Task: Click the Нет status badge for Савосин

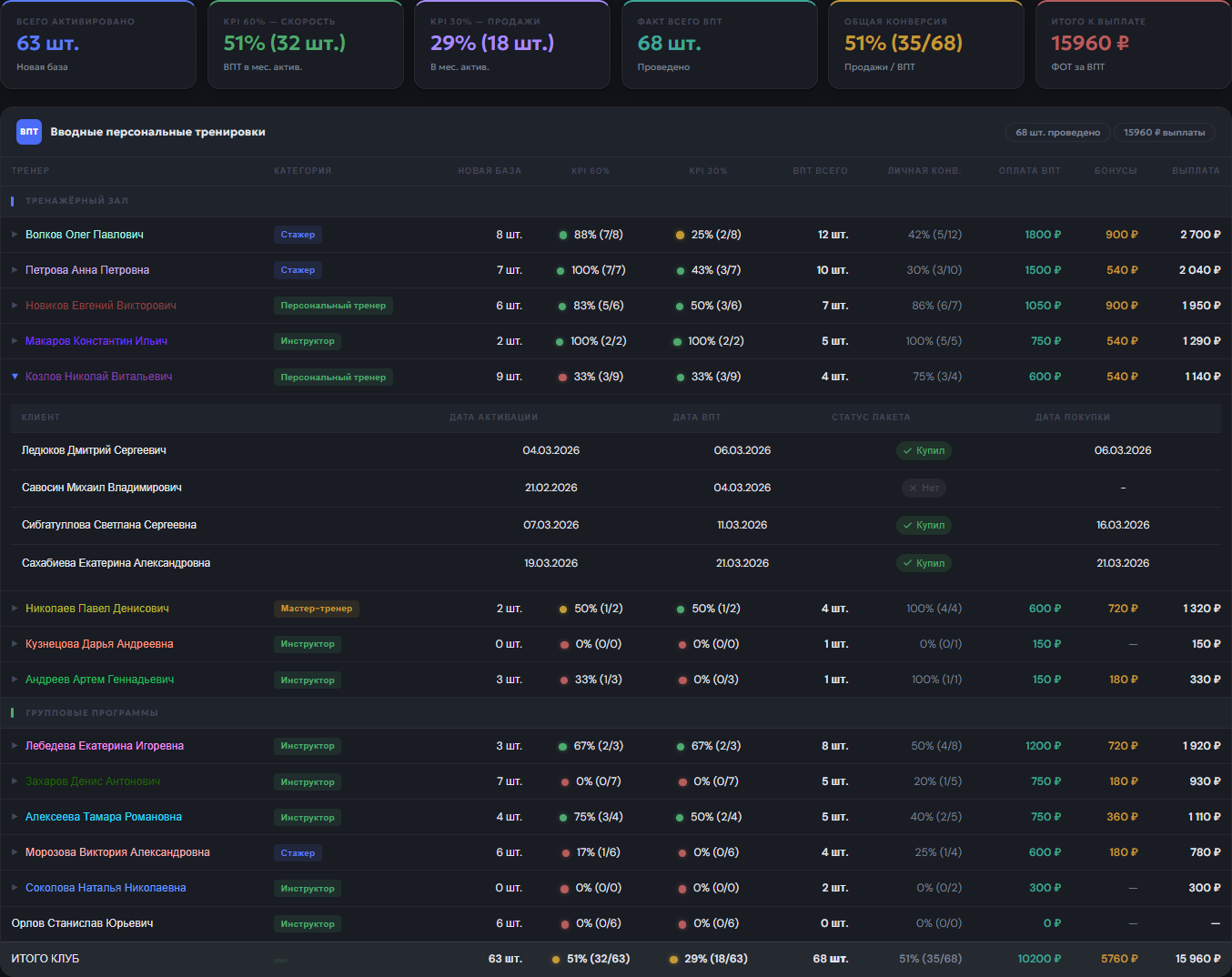Action: click(x=924, y=488)
